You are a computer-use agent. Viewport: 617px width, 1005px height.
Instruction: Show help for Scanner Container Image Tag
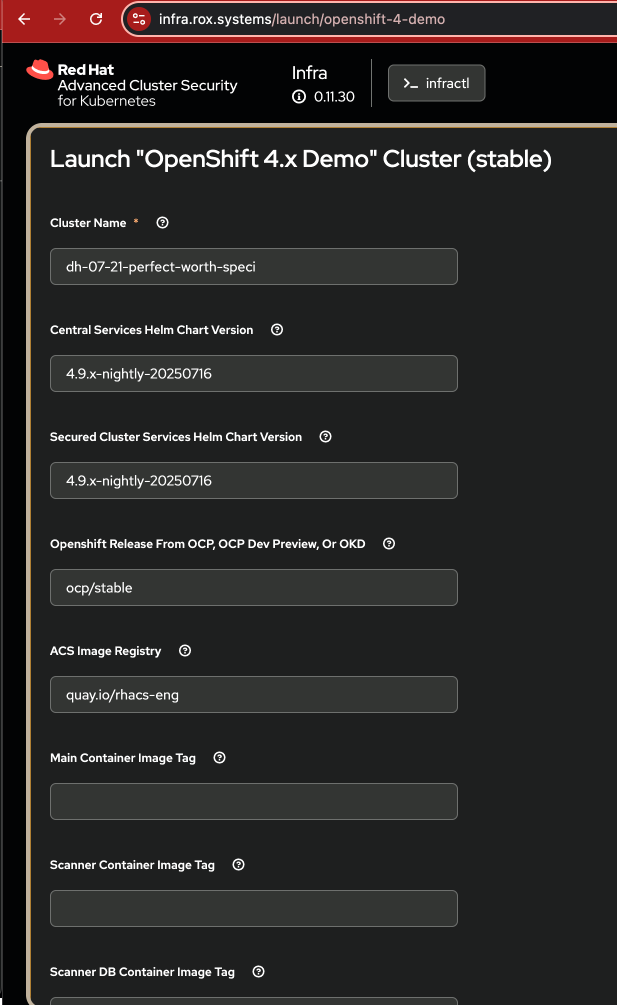[238, 865]
